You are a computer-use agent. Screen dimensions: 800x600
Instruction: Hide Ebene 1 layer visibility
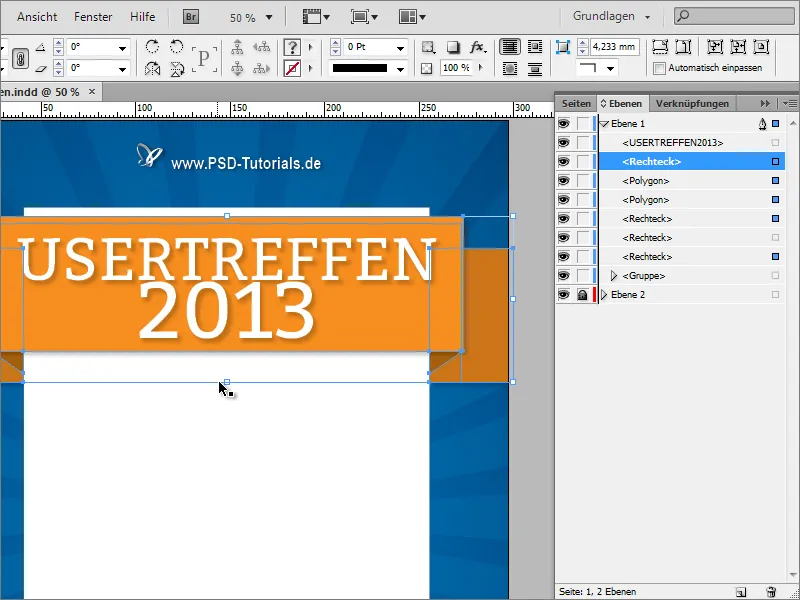pyautogui.click(x=563, y=123)
